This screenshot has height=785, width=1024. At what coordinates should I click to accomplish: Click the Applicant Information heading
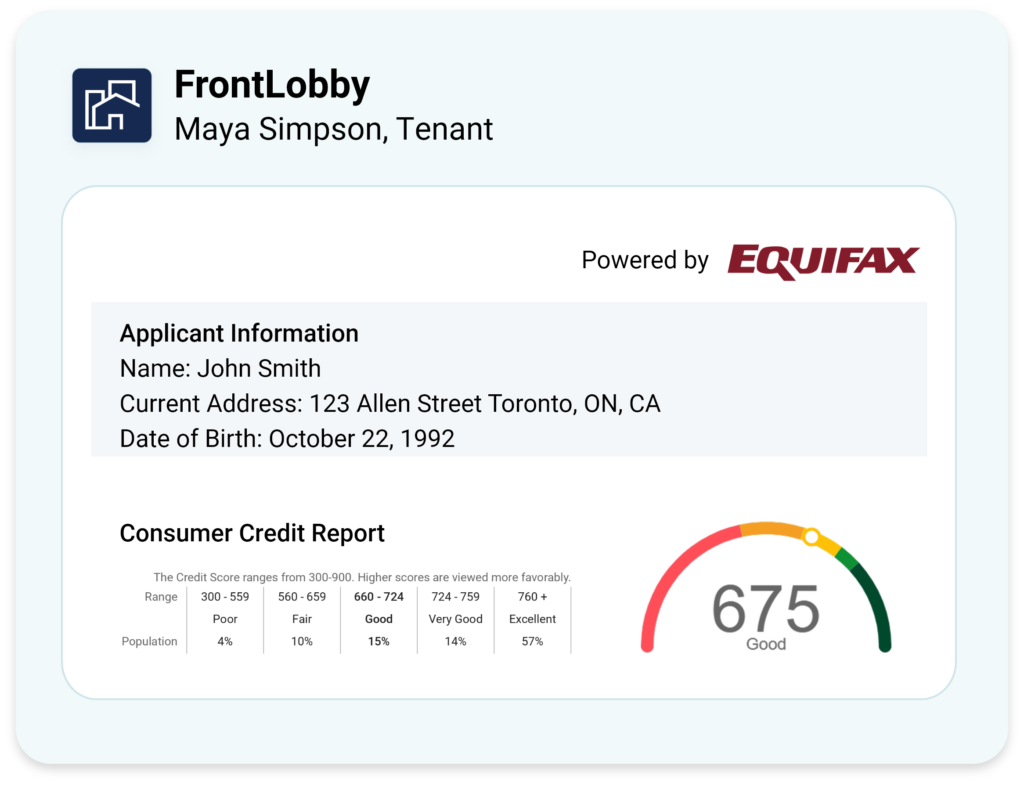[x=239, y=333]
